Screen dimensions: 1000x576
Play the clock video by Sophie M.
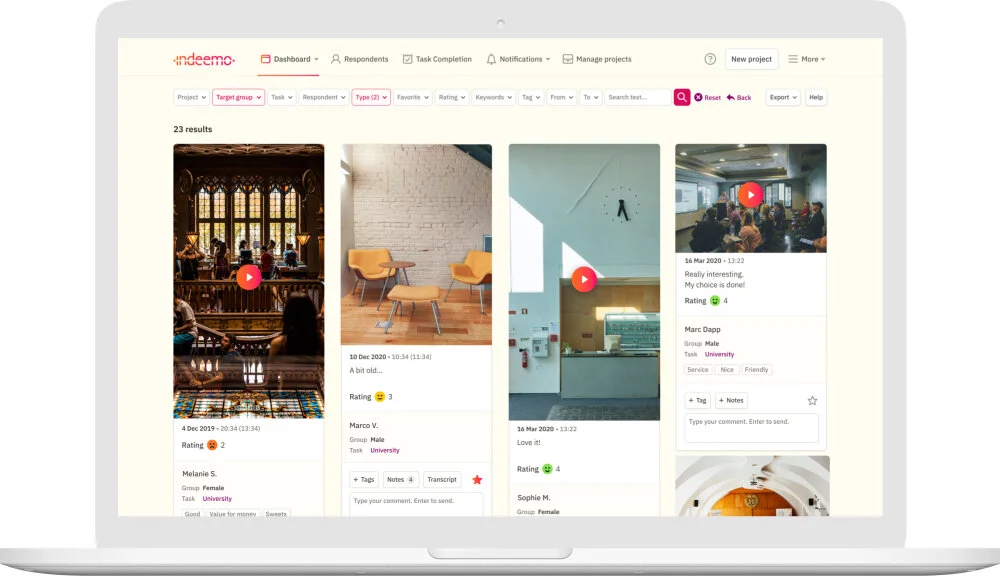pos(584,279)
